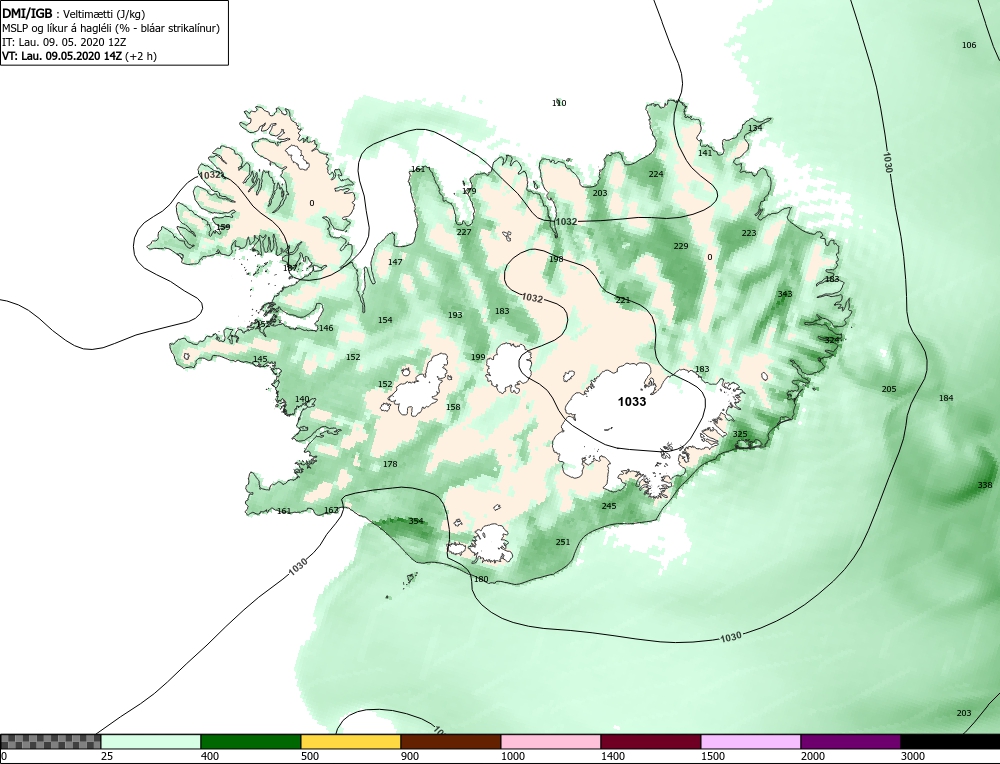Click the map value "199"
The width and height of the screenshot is (1000, 764).
478,357
